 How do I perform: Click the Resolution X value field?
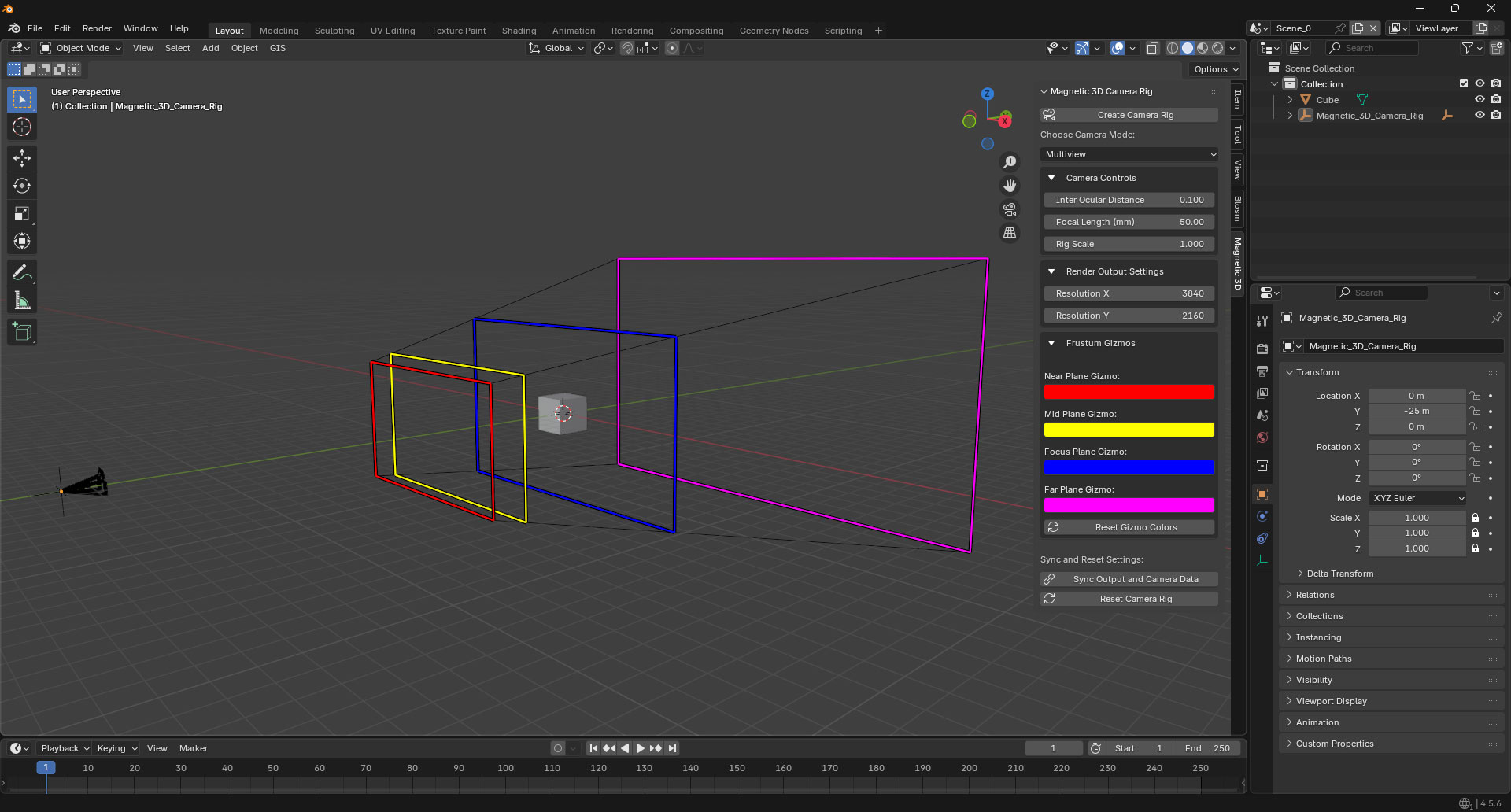click(x=1129, y=293)
